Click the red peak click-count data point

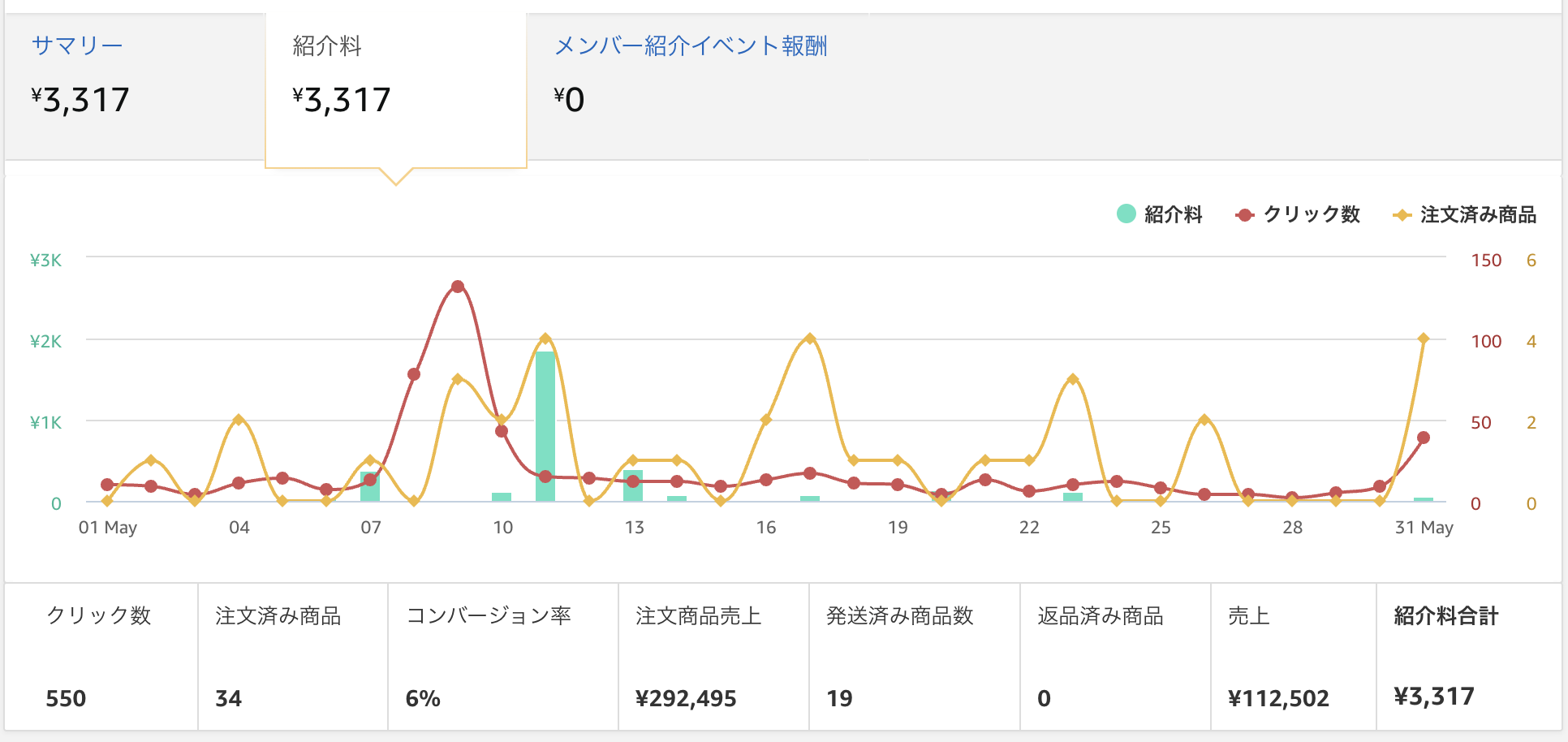tap(458, 287)
